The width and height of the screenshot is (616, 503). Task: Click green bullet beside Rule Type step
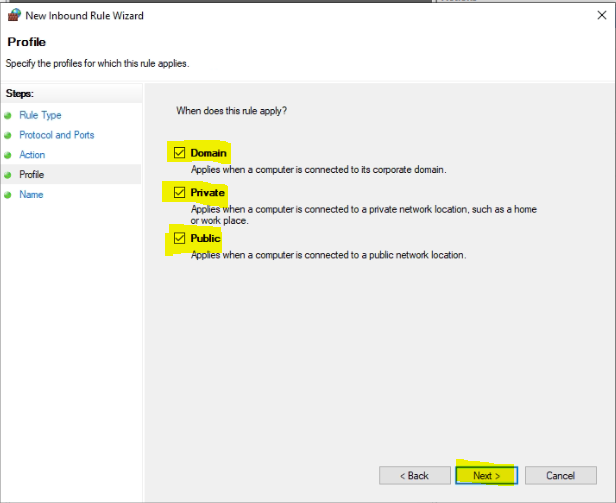click(x=7, y=116)
